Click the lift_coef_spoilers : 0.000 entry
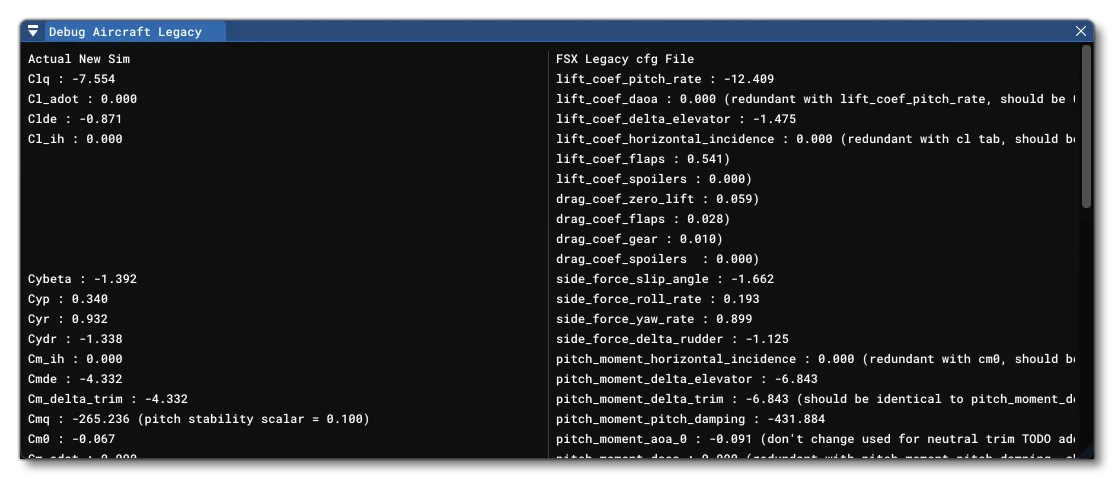 [654, 178]
